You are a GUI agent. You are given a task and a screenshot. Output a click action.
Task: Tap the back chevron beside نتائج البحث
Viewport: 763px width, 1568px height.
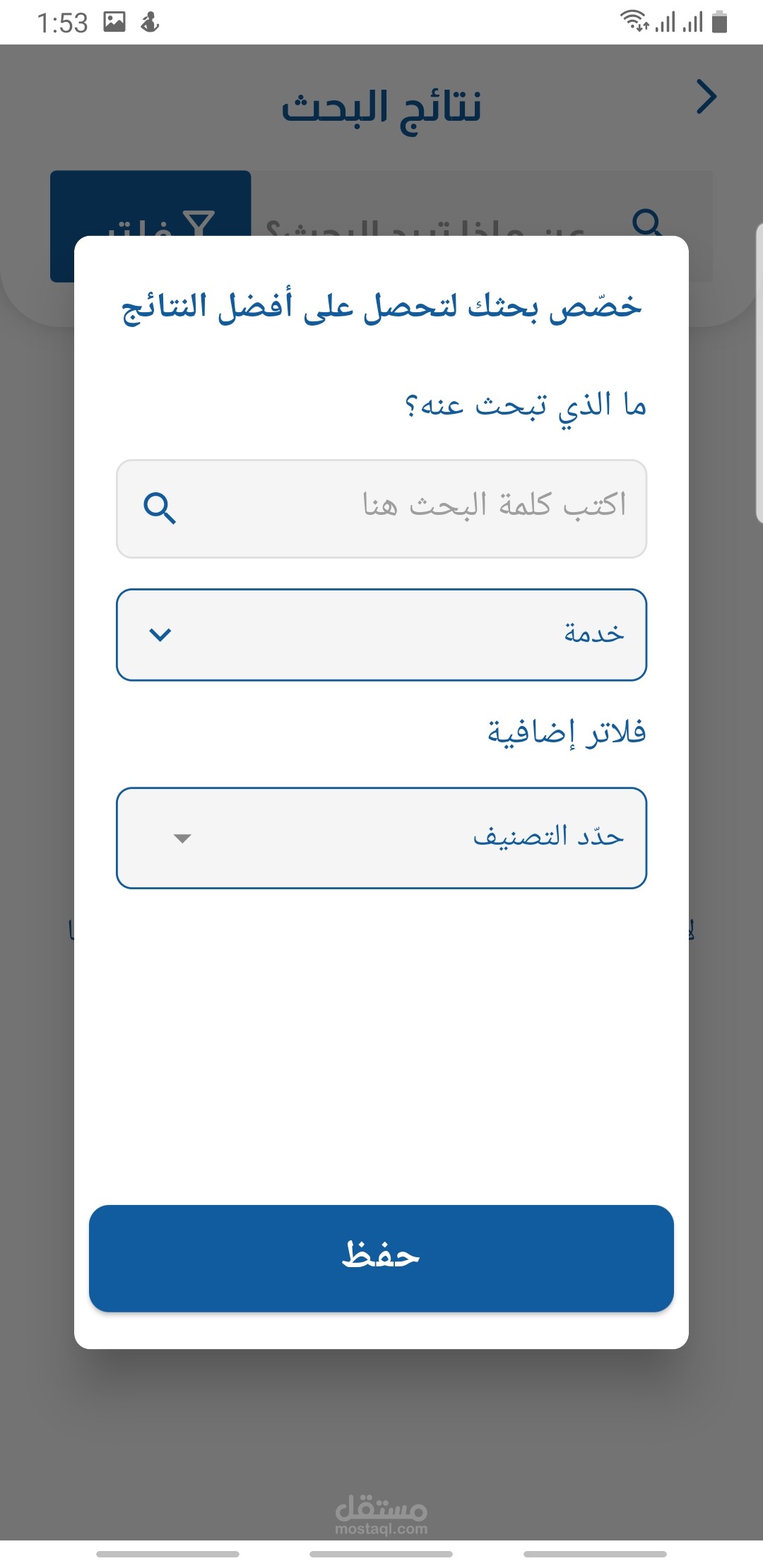706,97
